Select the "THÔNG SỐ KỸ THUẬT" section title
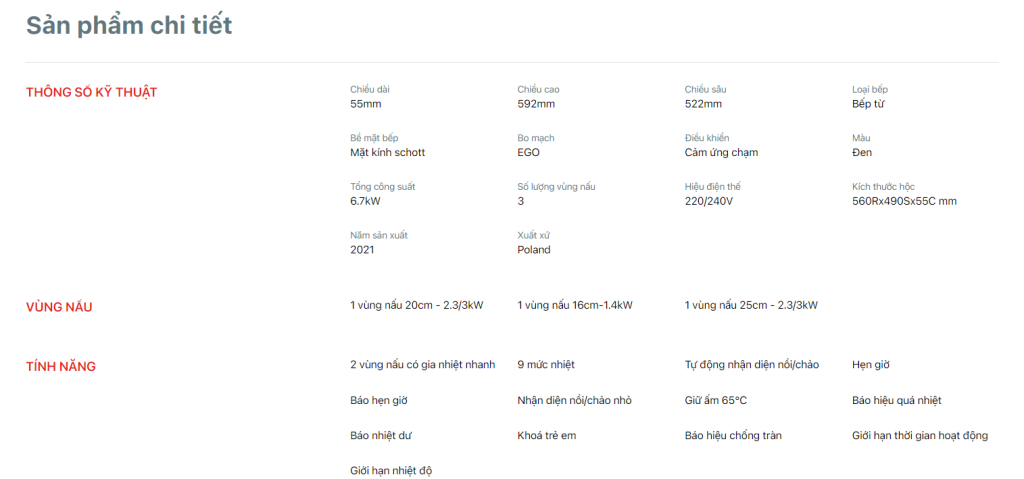1024x479 pixels. [91, 93]
